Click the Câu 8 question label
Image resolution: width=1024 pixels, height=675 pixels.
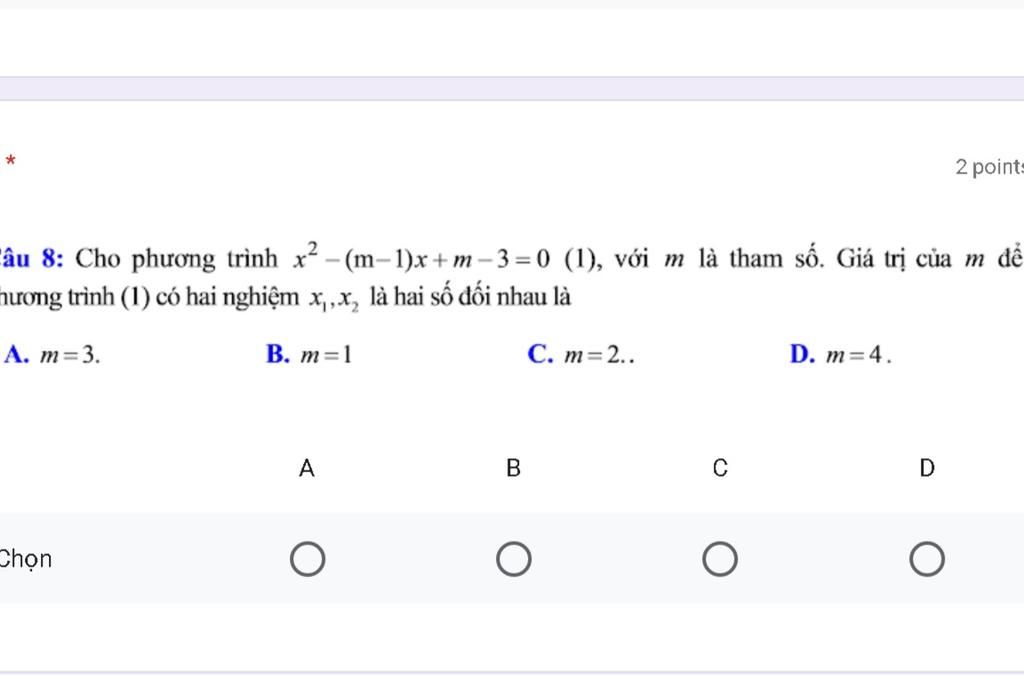click(x=31, y=259)
